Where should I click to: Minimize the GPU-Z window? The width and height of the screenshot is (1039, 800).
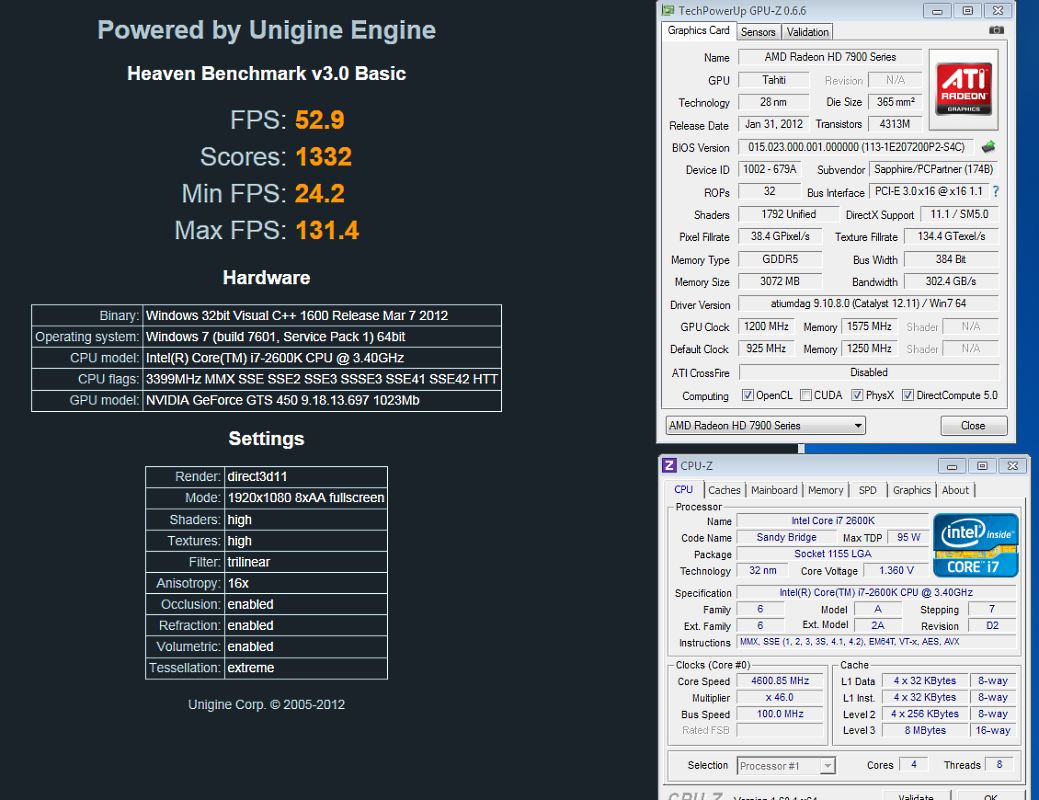tap(937, 11)
